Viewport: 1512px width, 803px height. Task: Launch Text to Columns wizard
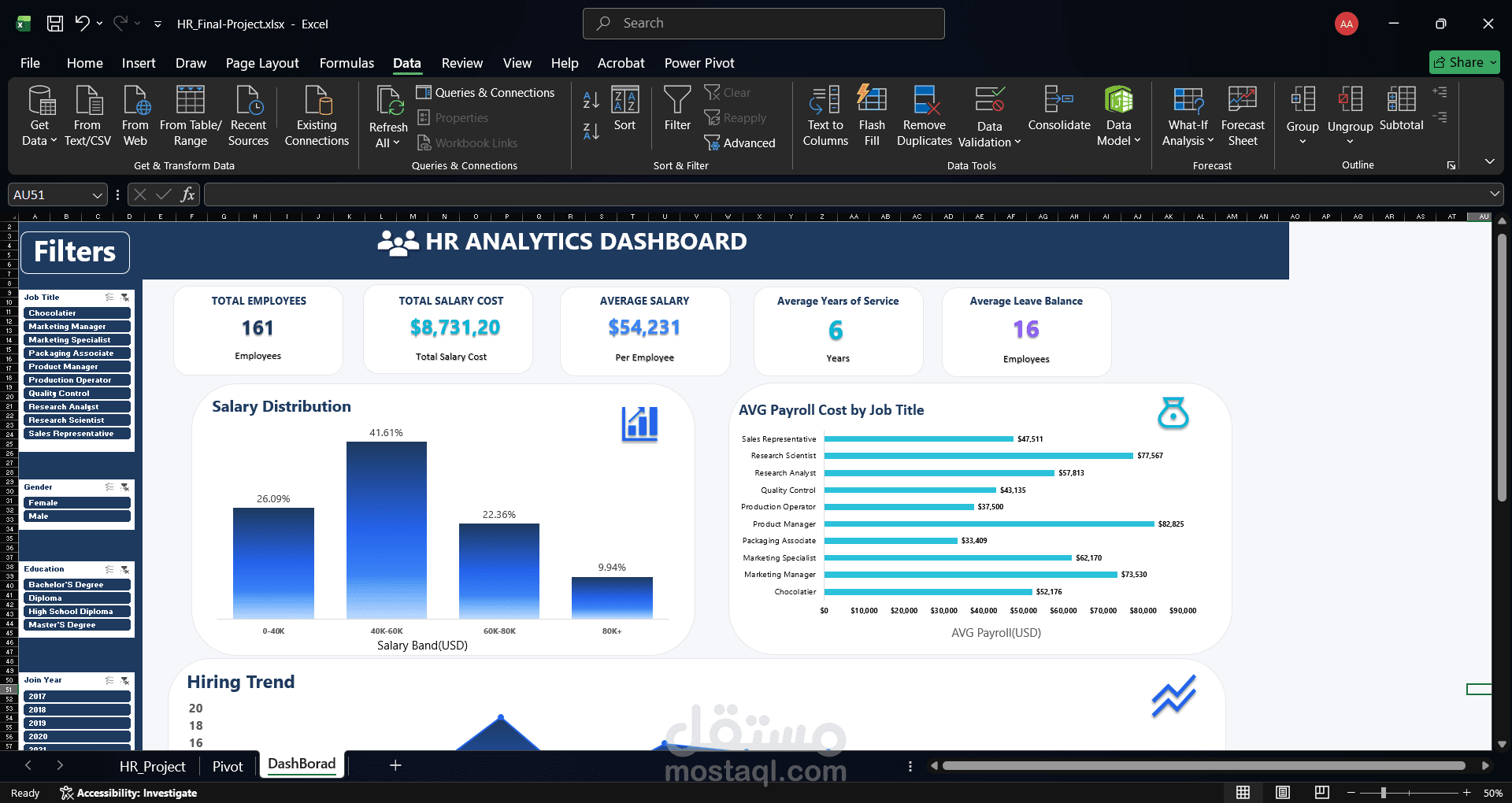coord(825,116)
